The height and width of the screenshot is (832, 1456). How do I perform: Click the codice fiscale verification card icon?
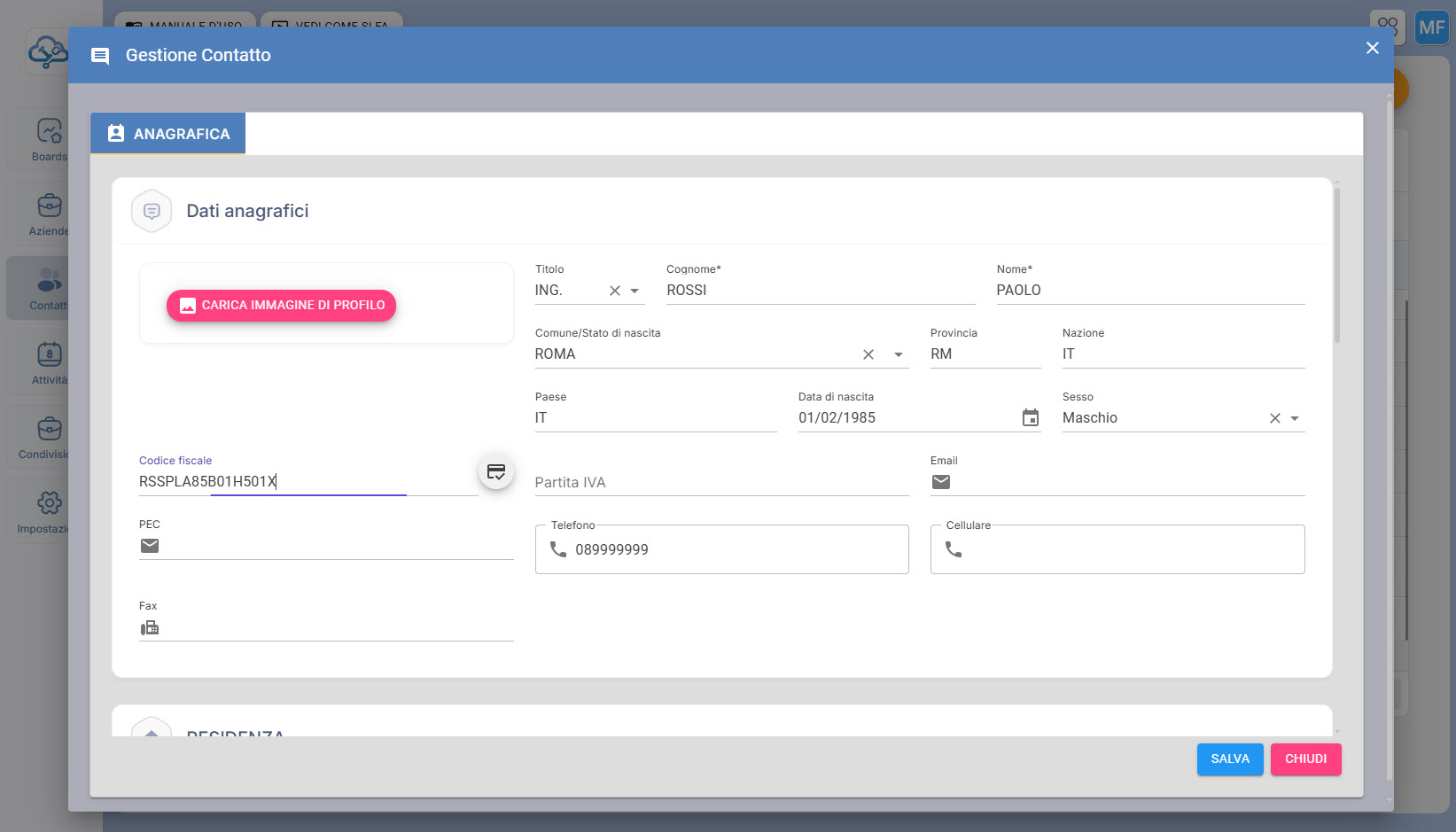[x=496, y=472]
